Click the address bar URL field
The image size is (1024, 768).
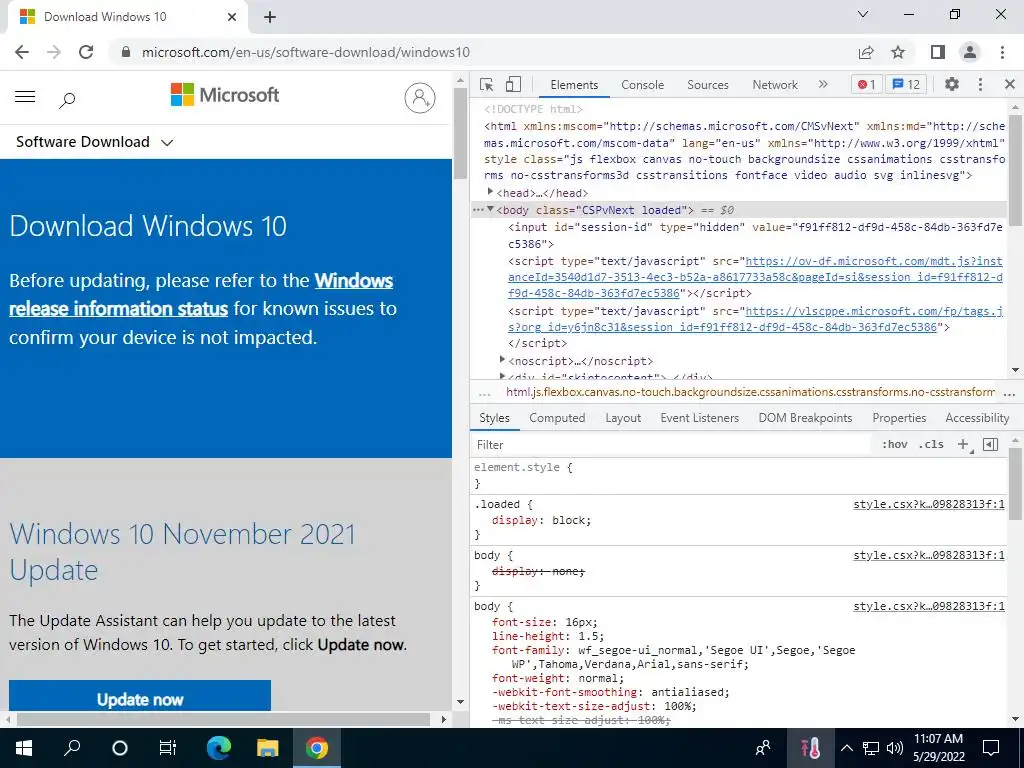click(483, 52)
